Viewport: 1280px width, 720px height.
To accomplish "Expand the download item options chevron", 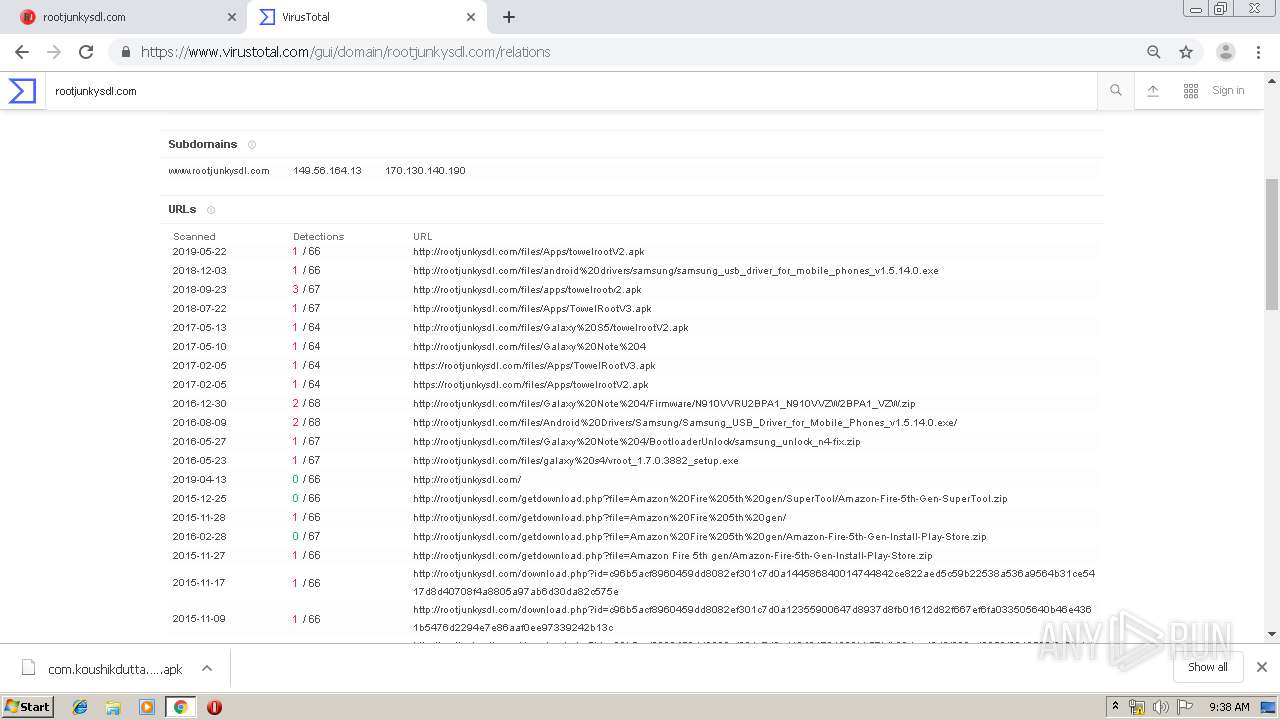I will click(x=207, y=668).
